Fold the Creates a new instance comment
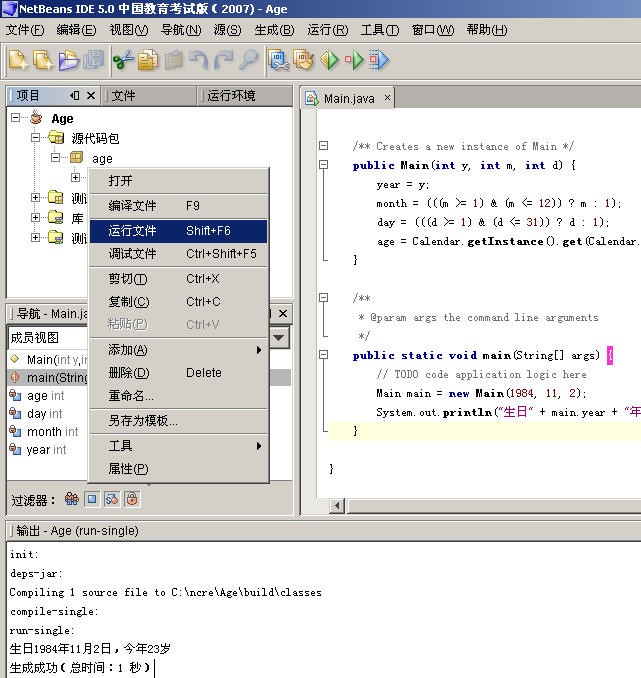Screen dimensions: 641x678 point(324,146)
